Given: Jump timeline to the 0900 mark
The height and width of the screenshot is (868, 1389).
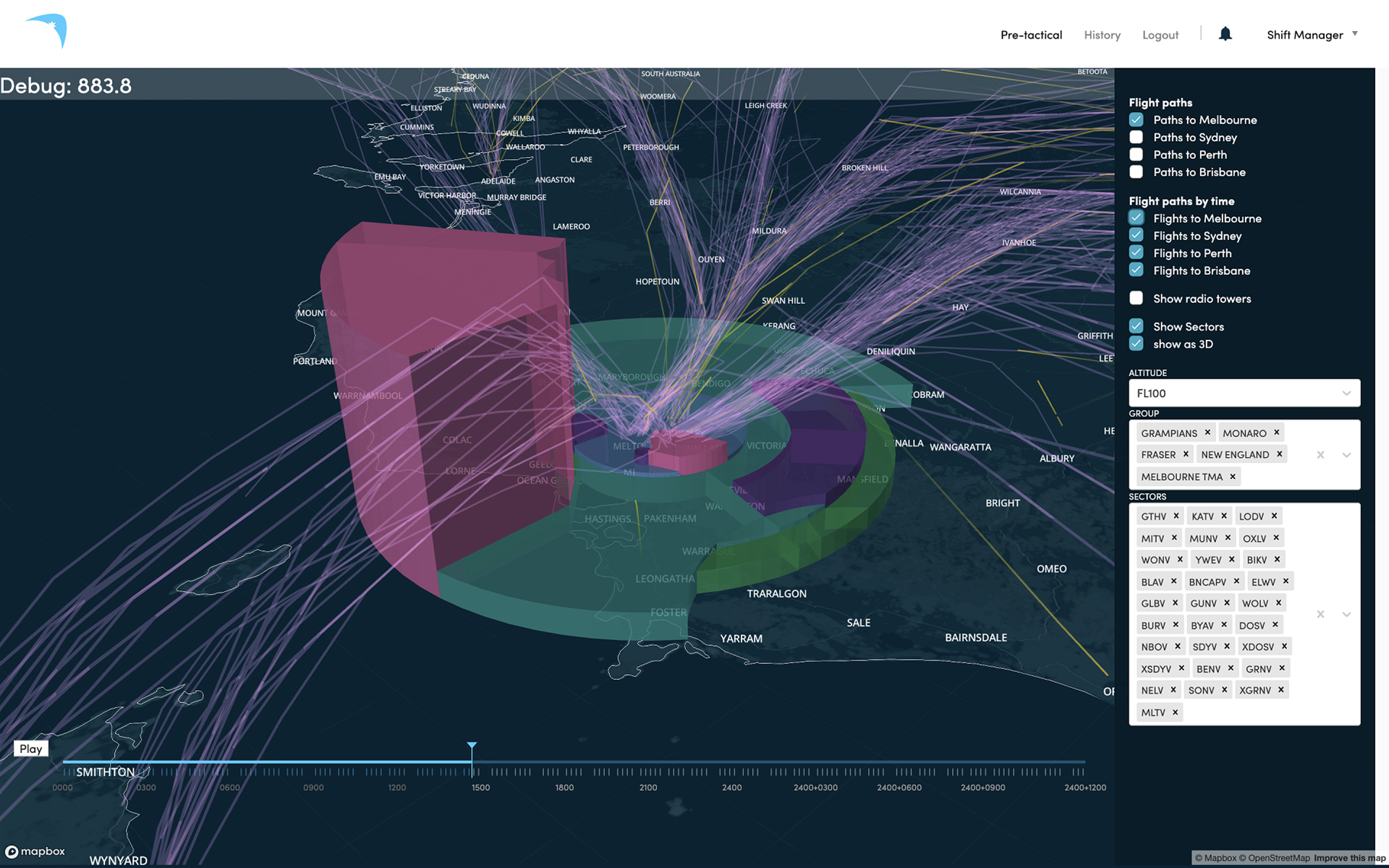Looking at the screenshot, I should (x=313, y=787).
